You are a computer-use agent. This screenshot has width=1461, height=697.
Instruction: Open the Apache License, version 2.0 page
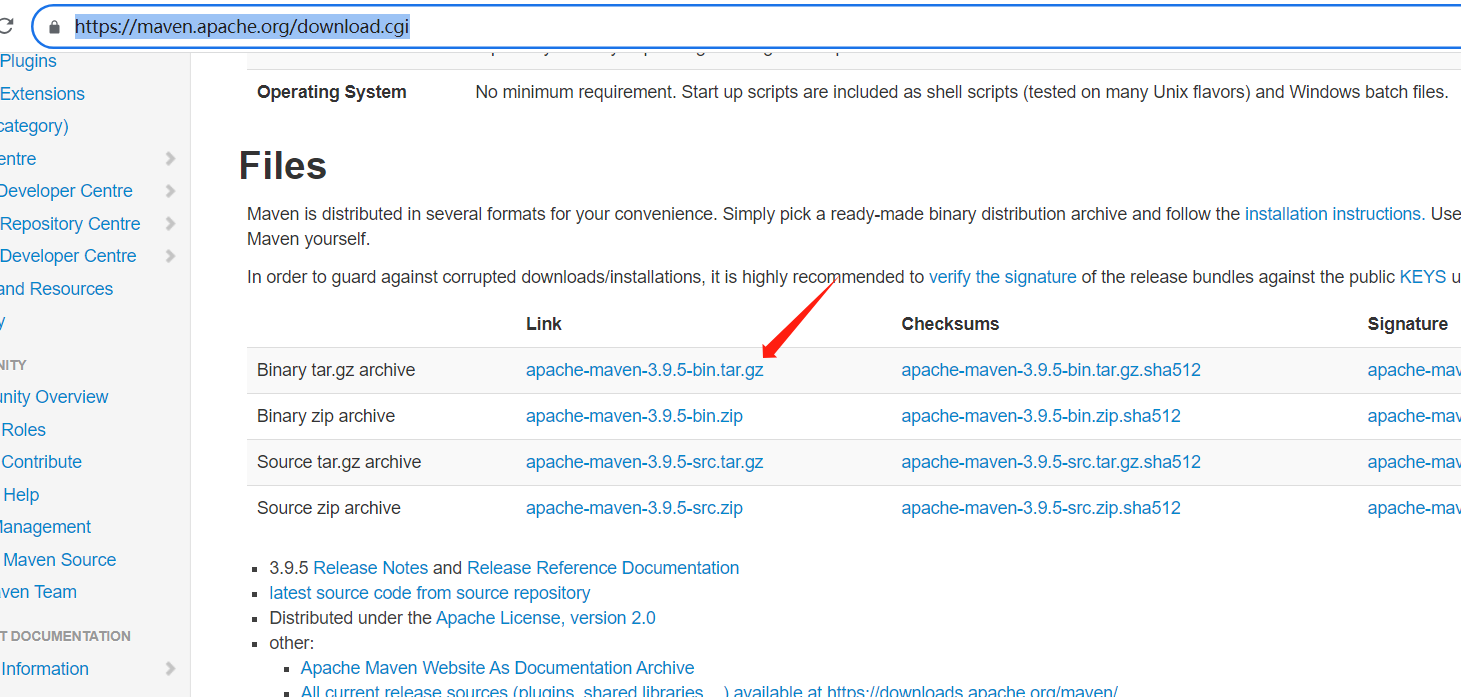click(545, 617)
